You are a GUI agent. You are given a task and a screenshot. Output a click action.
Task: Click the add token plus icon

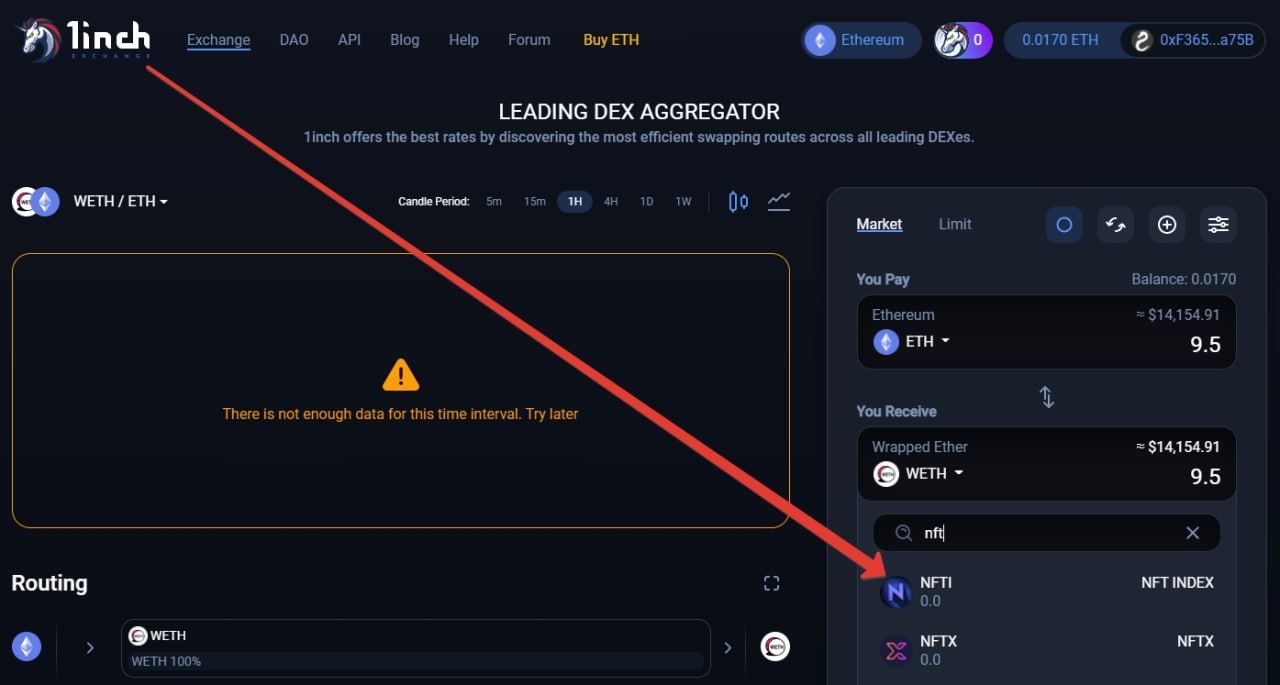[1166, 225]
